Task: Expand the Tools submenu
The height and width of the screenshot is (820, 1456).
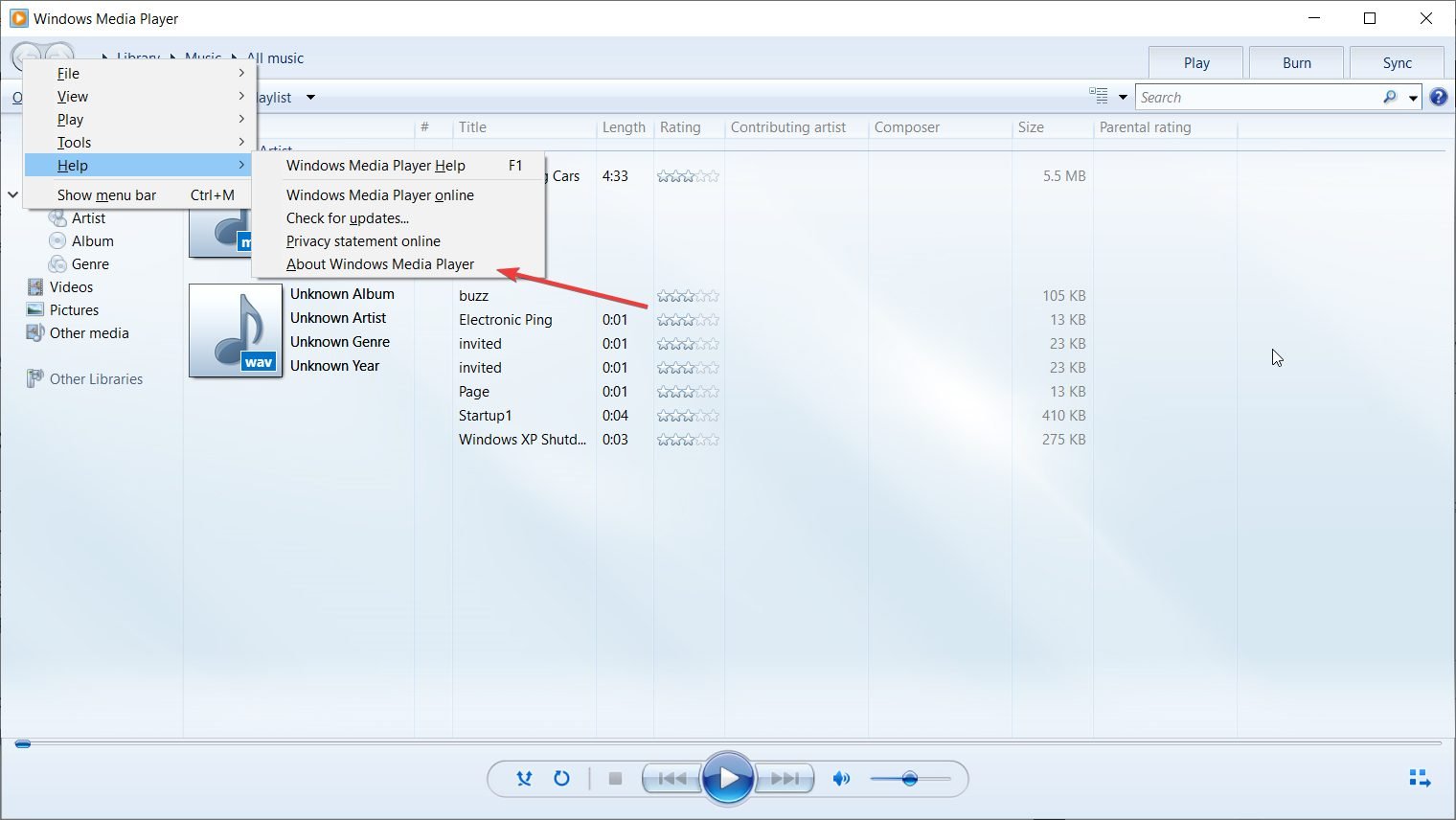Action: point(140,143)
